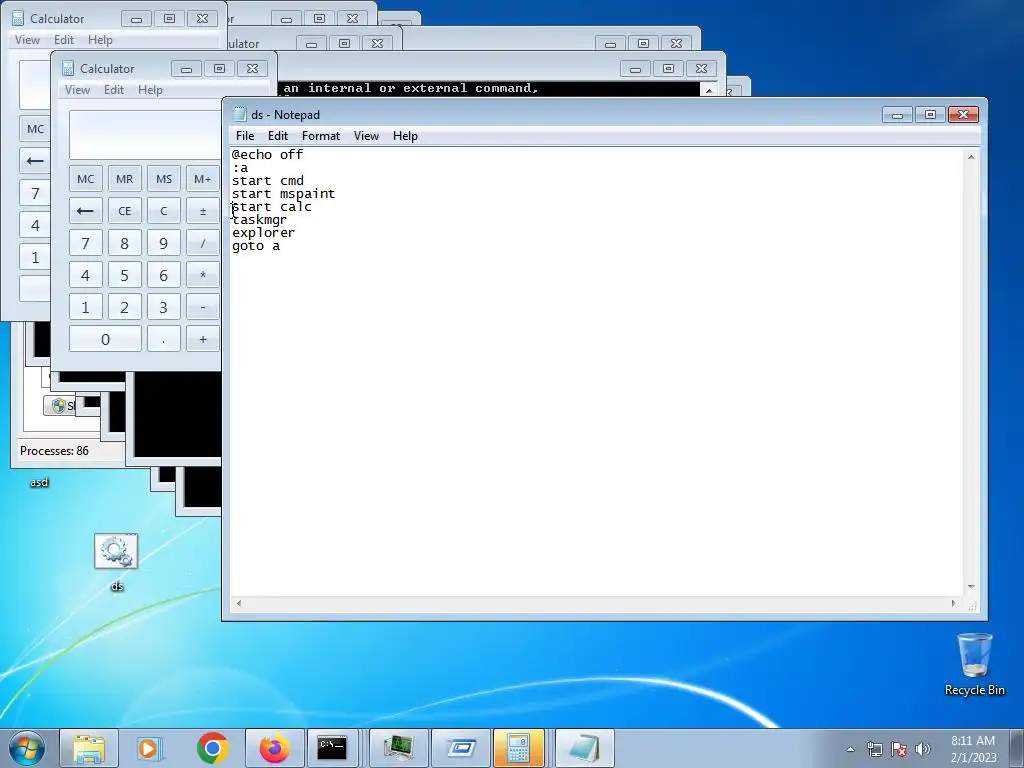Click the plus-minus sign button in Calculator
Screen dimensions: 1024x768
[x=203, y=211]
